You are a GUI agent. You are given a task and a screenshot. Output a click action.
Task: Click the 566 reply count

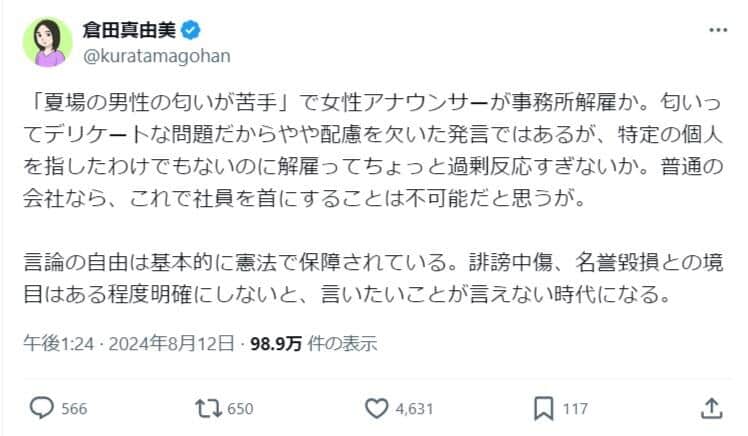(x=76, y=408)
